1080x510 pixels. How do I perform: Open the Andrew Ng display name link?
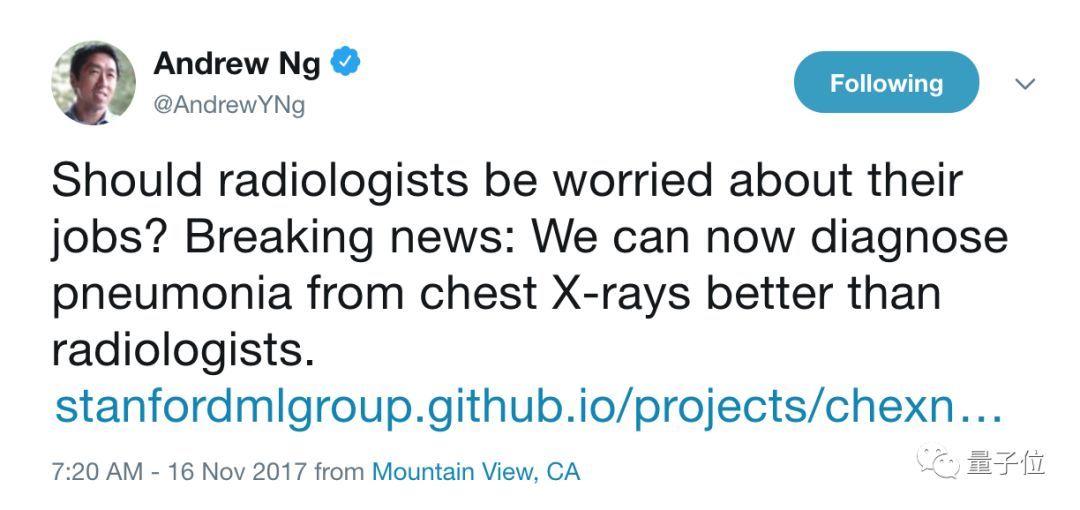pyautogui.click(x=237, y=64)
